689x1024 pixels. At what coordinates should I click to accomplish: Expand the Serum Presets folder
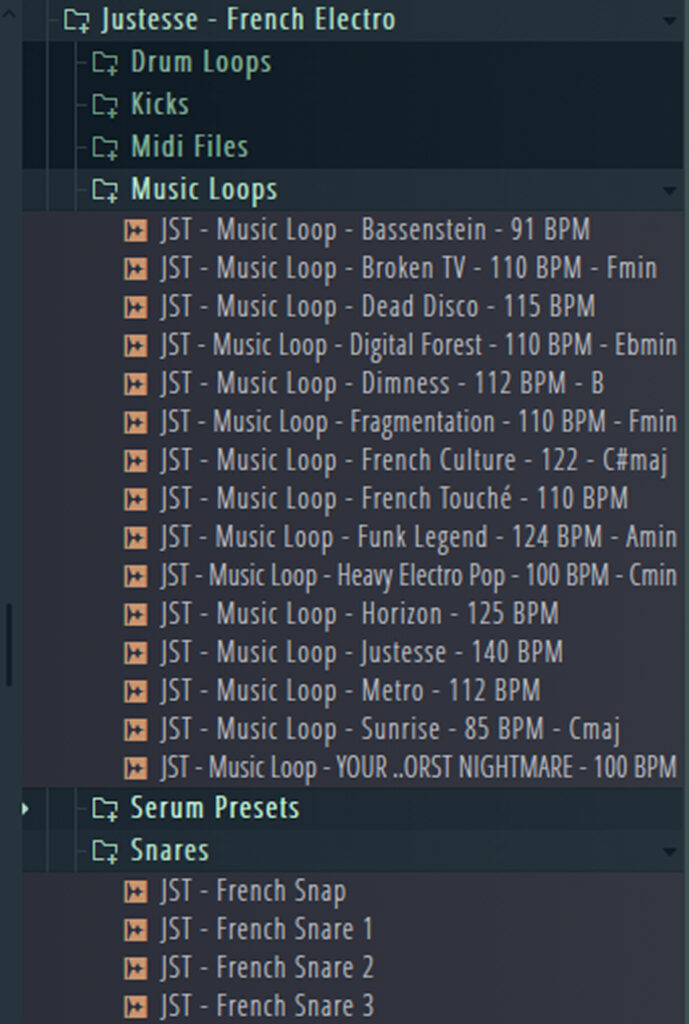point(27,808)
